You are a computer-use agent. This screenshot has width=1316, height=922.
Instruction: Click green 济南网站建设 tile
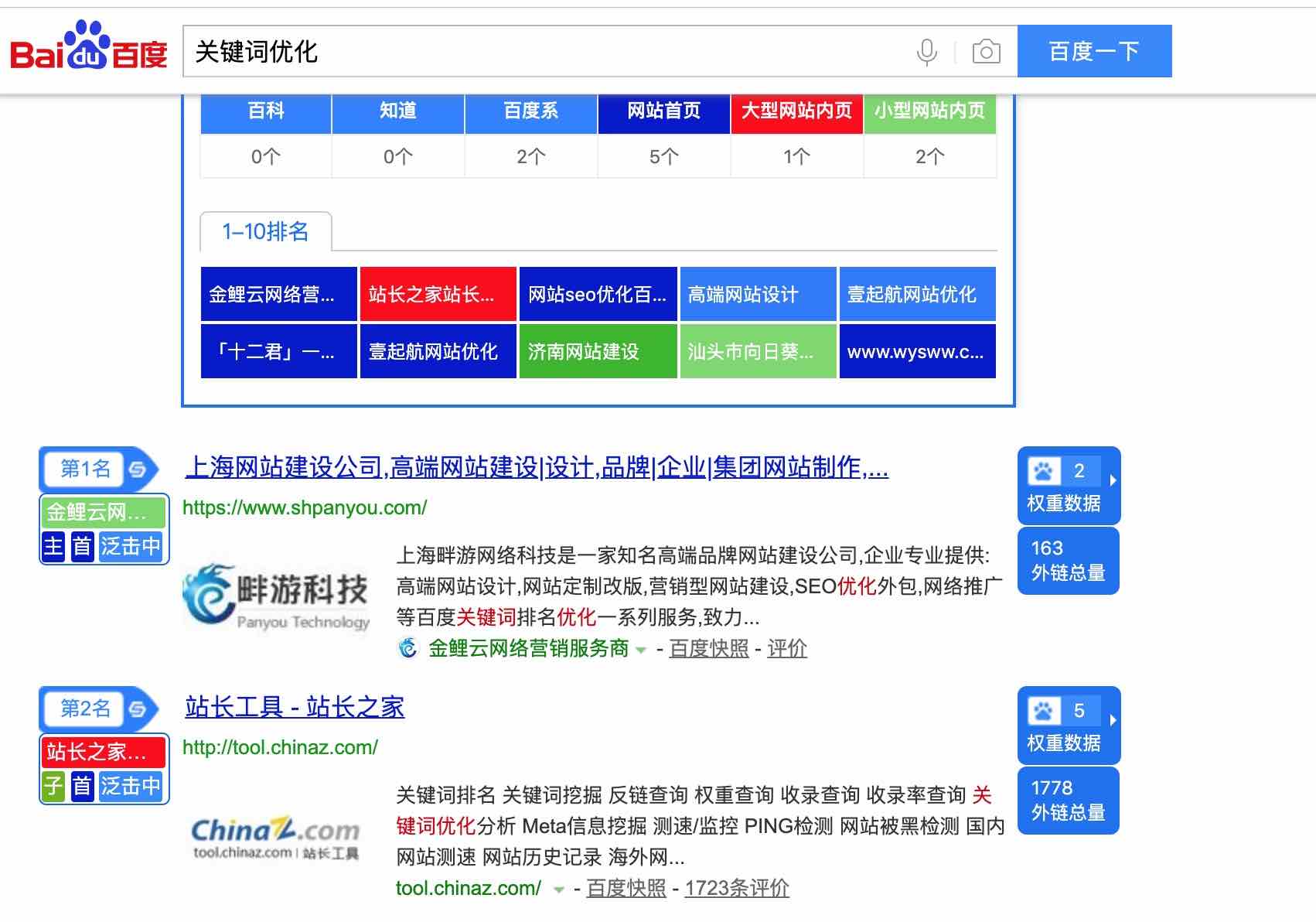pos(598,352)
